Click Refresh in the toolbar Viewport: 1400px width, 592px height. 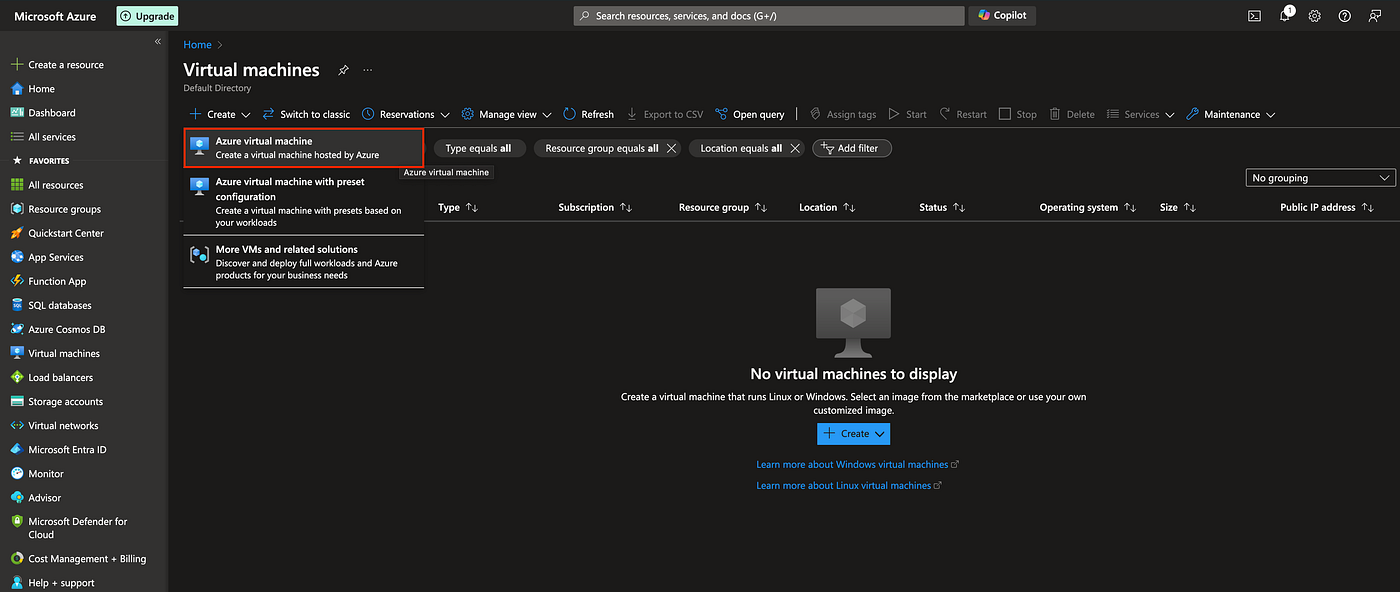point(588,114)
